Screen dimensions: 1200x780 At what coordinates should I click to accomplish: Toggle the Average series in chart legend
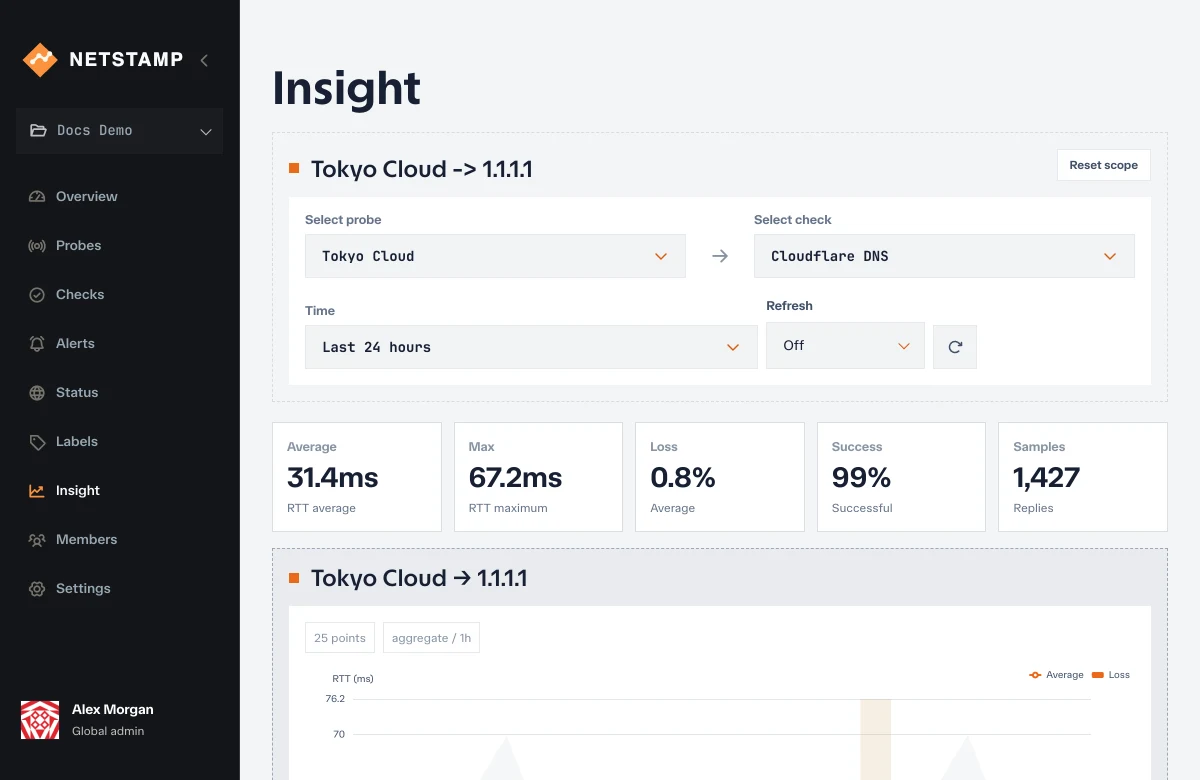1056,675
